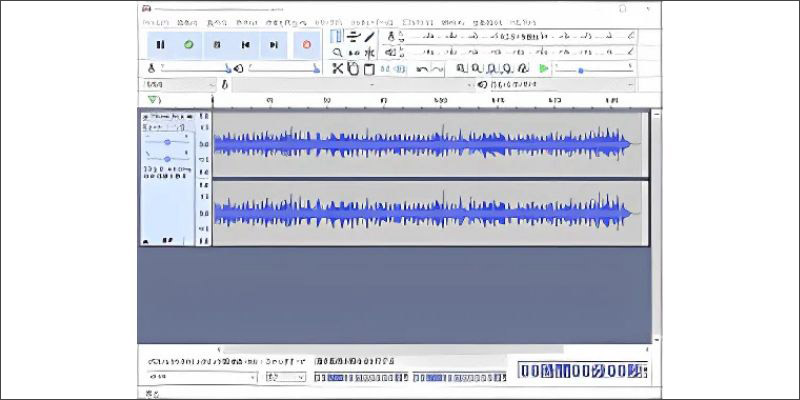Open the Transport menu

[286, 23]
